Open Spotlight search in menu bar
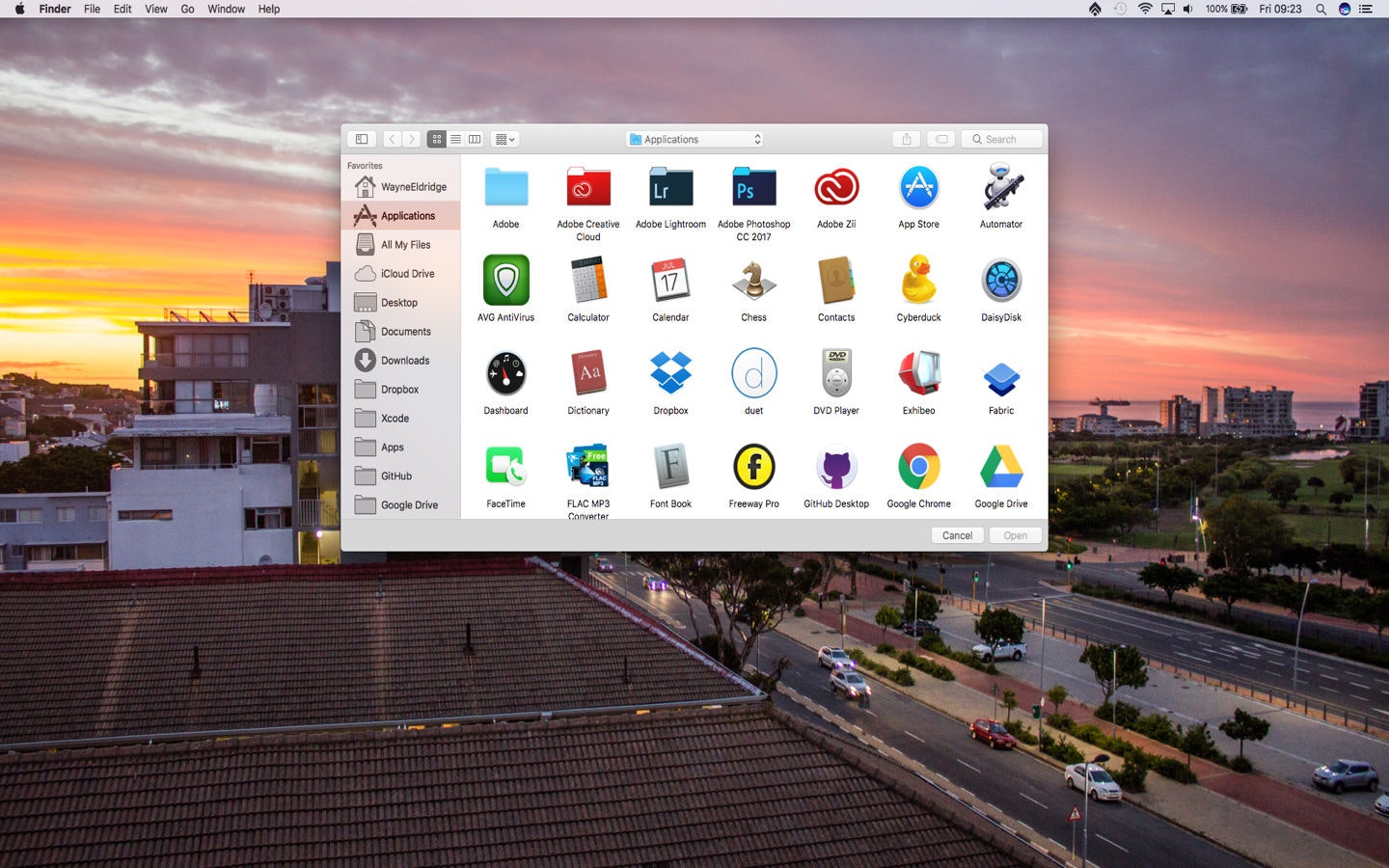This screenshot has width=1389, height=868. point(1321,9)
